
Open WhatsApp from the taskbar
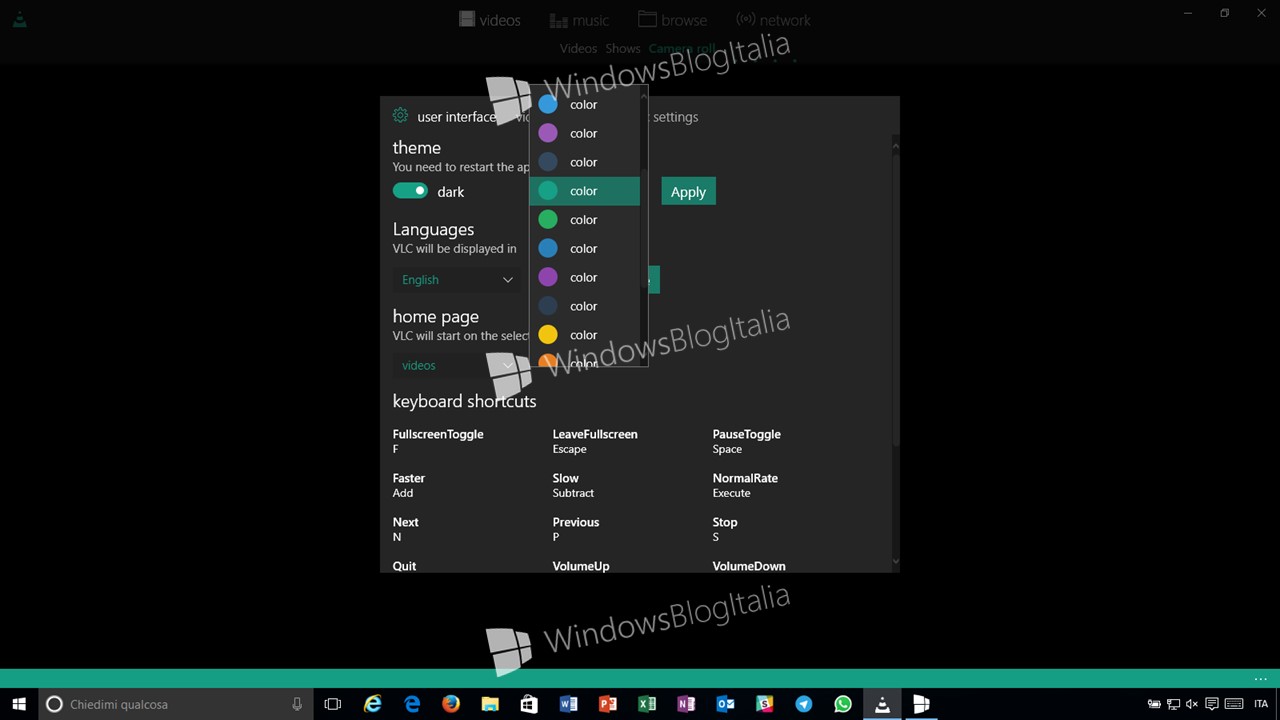[x=843, y=704]
